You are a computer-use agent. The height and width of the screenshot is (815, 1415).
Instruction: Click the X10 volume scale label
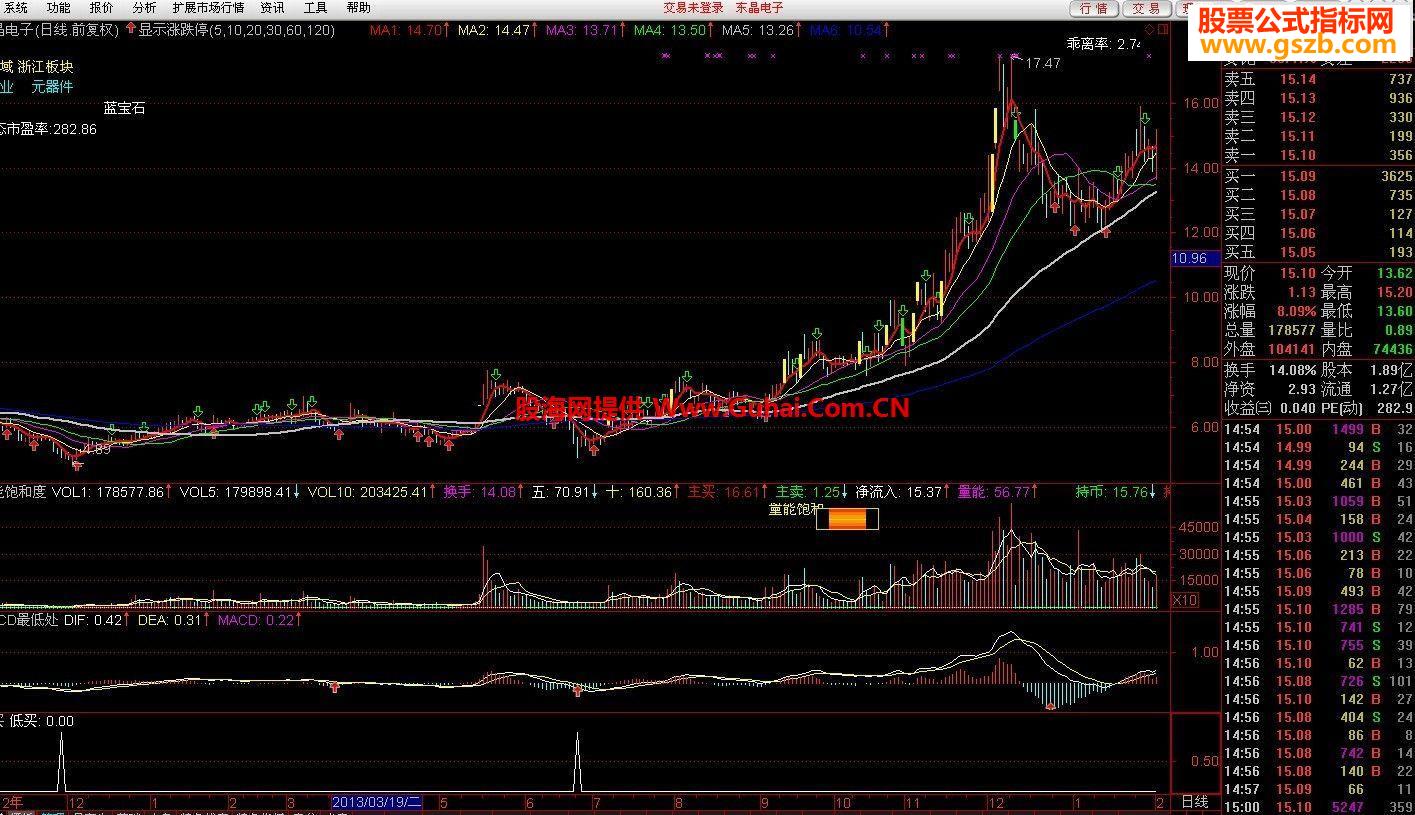pyautogui.click(x=1185, y=600)
